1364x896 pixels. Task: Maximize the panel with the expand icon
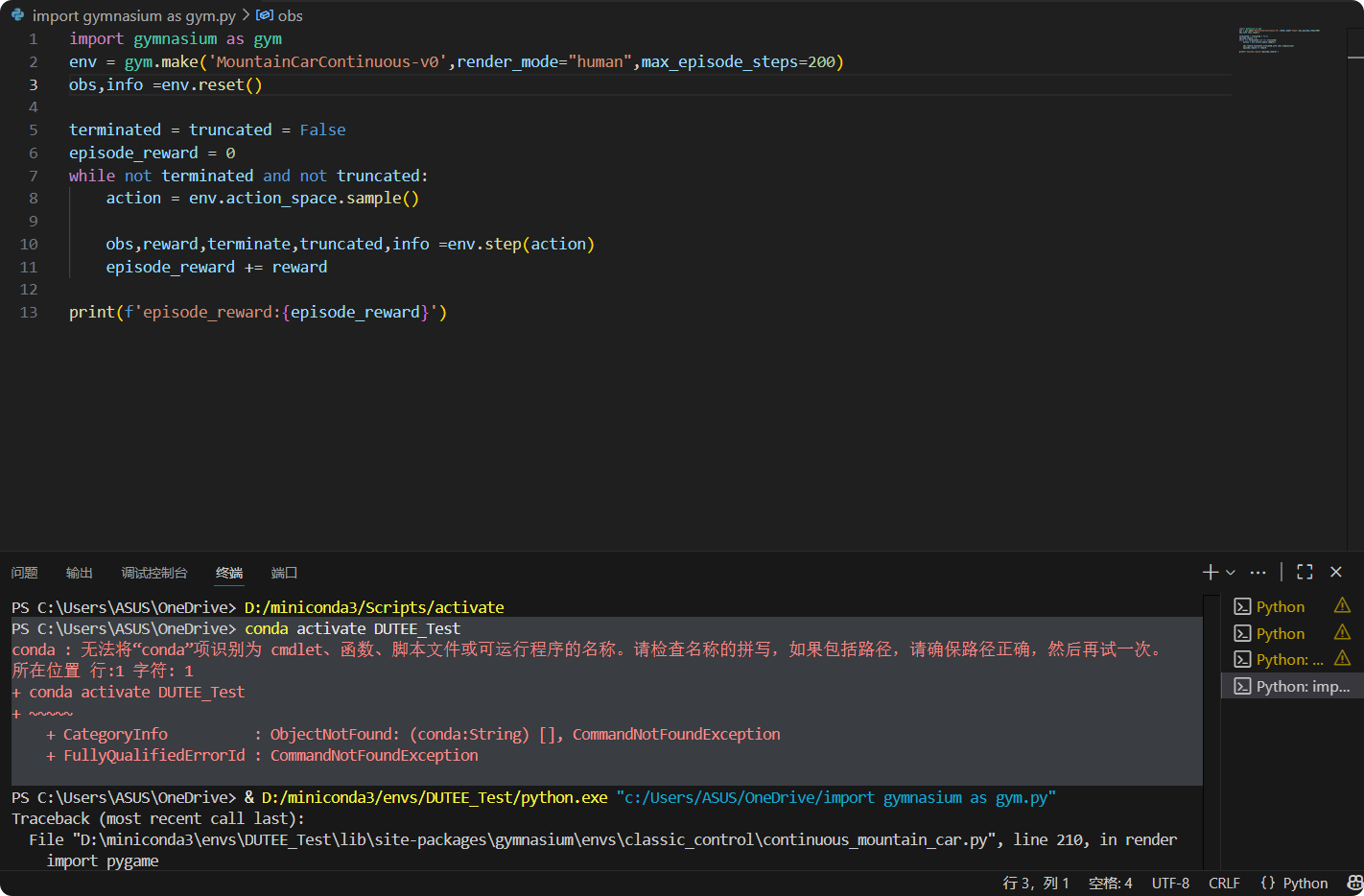1304,572
